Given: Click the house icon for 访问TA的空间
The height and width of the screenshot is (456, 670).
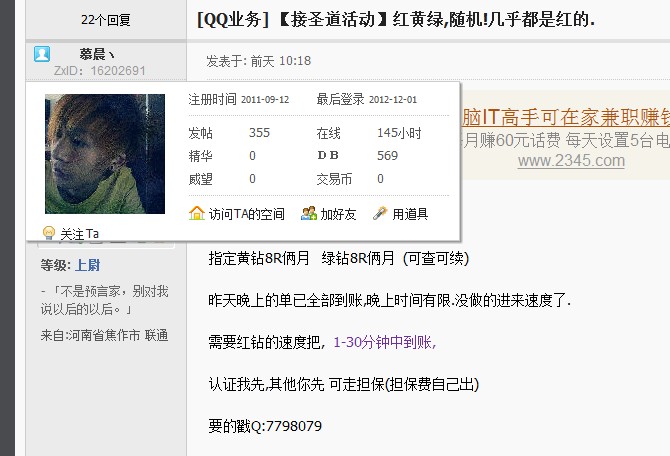Looking at the screenshot, I should click(x=197, y=213).
